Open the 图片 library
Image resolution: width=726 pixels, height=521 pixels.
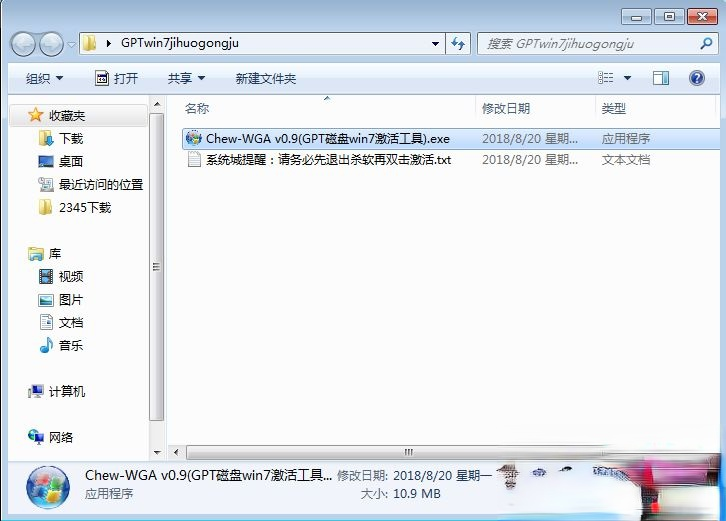(x=71, y=300)
